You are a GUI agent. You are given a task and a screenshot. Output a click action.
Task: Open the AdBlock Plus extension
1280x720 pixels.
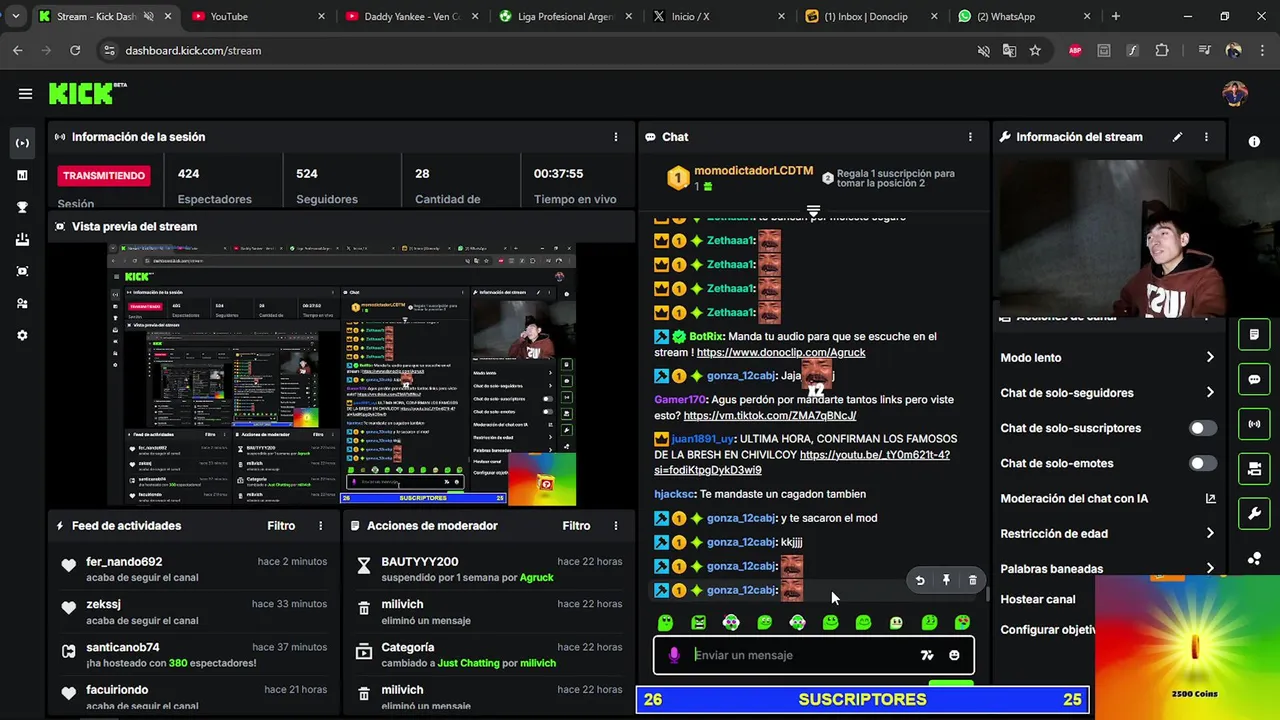click(1075, 50)
